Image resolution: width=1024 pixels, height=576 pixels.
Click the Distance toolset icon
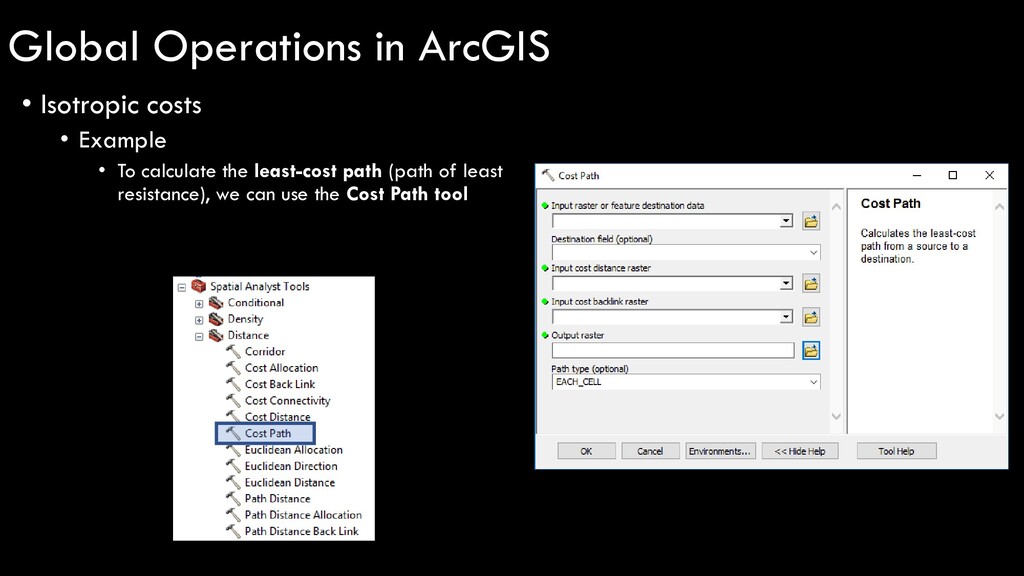(x=216, y=336)
